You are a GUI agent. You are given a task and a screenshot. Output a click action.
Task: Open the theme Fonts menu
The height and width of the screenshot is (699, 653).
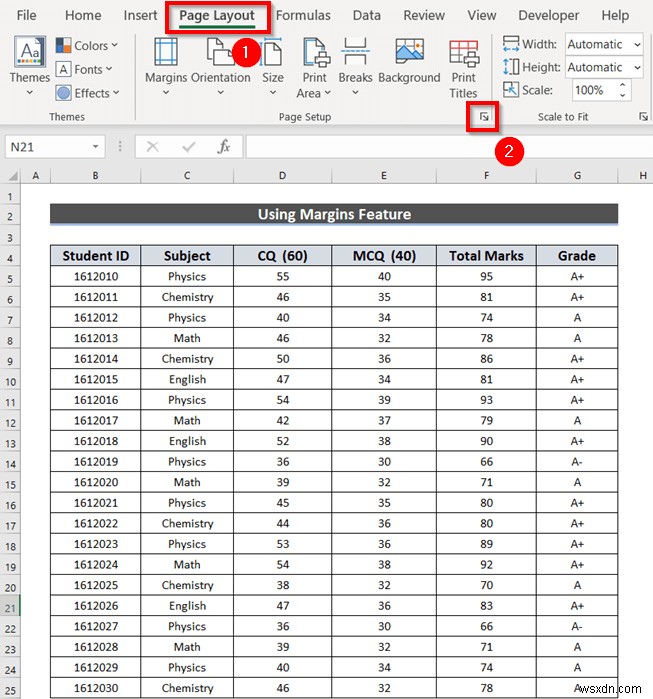coord(84,70)
